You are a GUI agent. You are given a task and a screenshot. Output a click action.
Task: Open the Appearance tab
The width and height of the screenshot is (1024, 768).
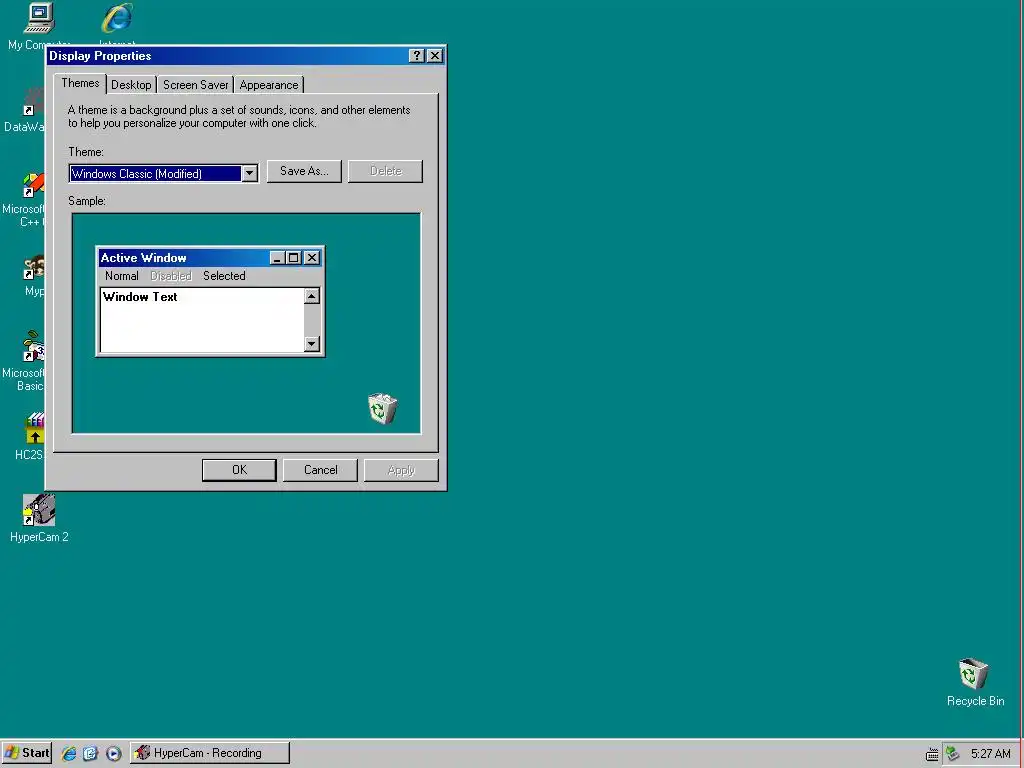pyautogui.click(x=268, y=85)
